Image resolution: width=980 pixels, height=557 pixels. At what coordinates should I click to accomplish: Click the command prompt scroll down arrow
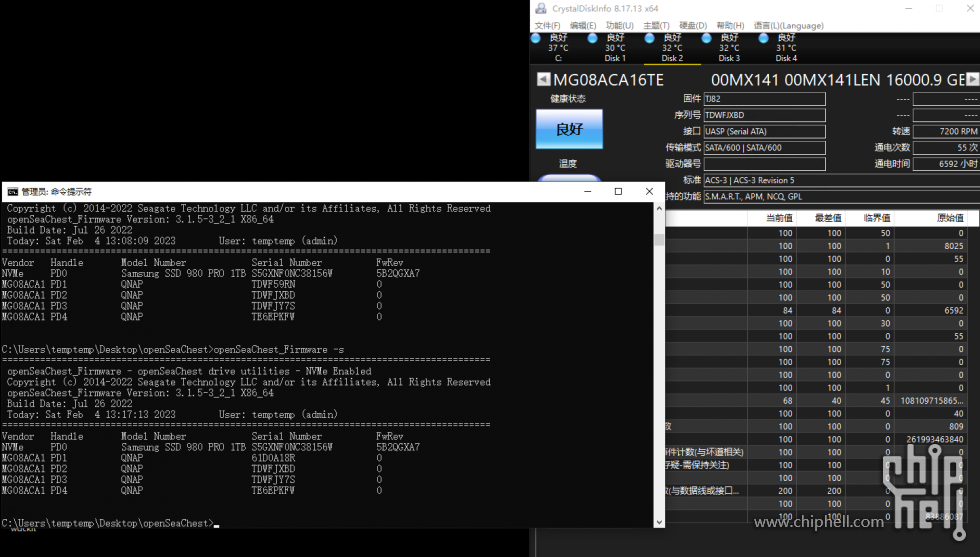[x=659, y=522]
